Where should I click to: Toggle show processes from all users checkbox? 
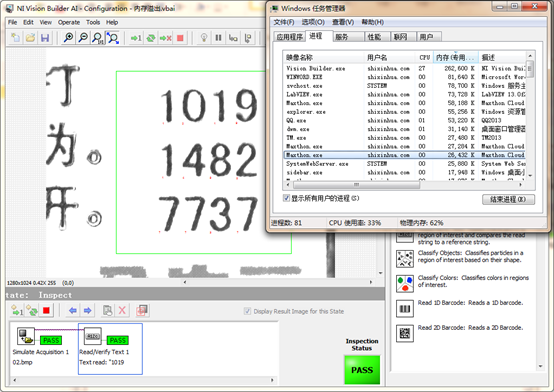tap(287, 198)
